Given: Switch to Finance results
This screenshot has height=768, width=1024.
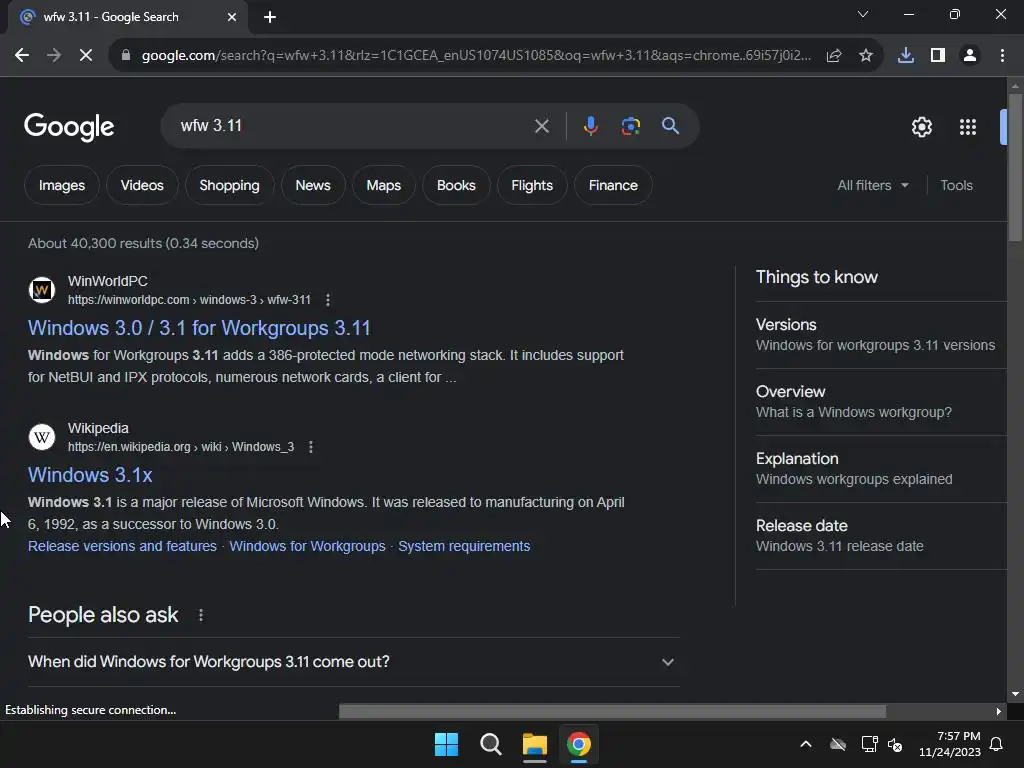Looking at the screenshot, I should pos(613,185).
